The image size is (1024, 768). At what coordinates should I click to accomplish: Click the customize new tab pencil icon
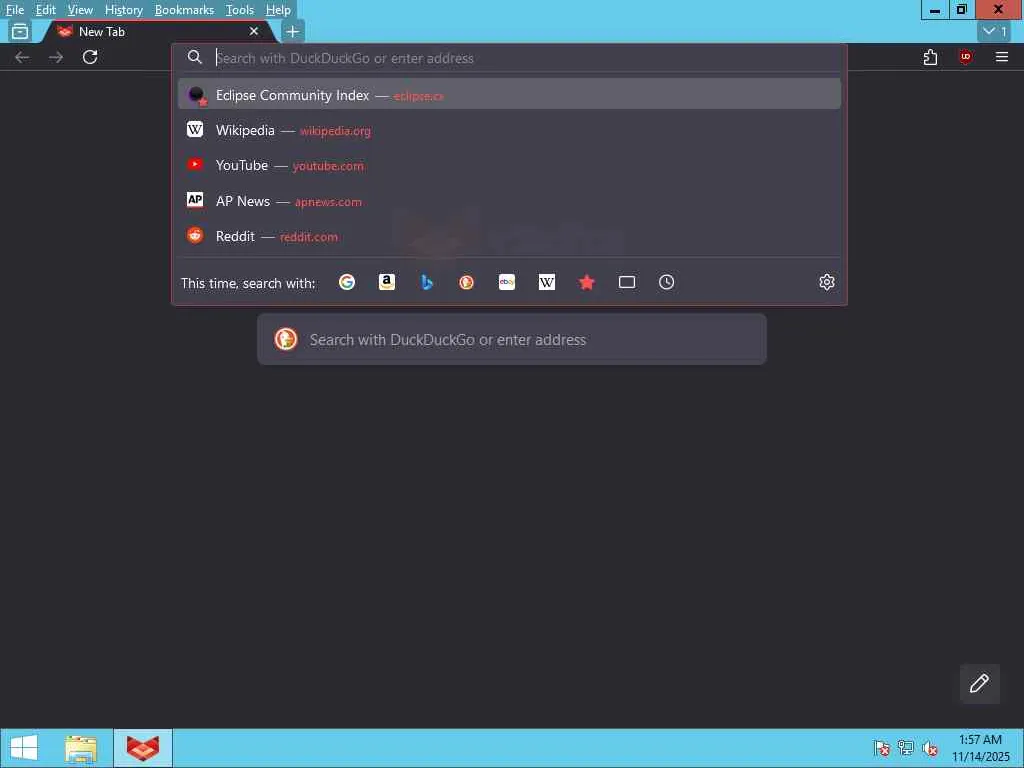point(980,683)
